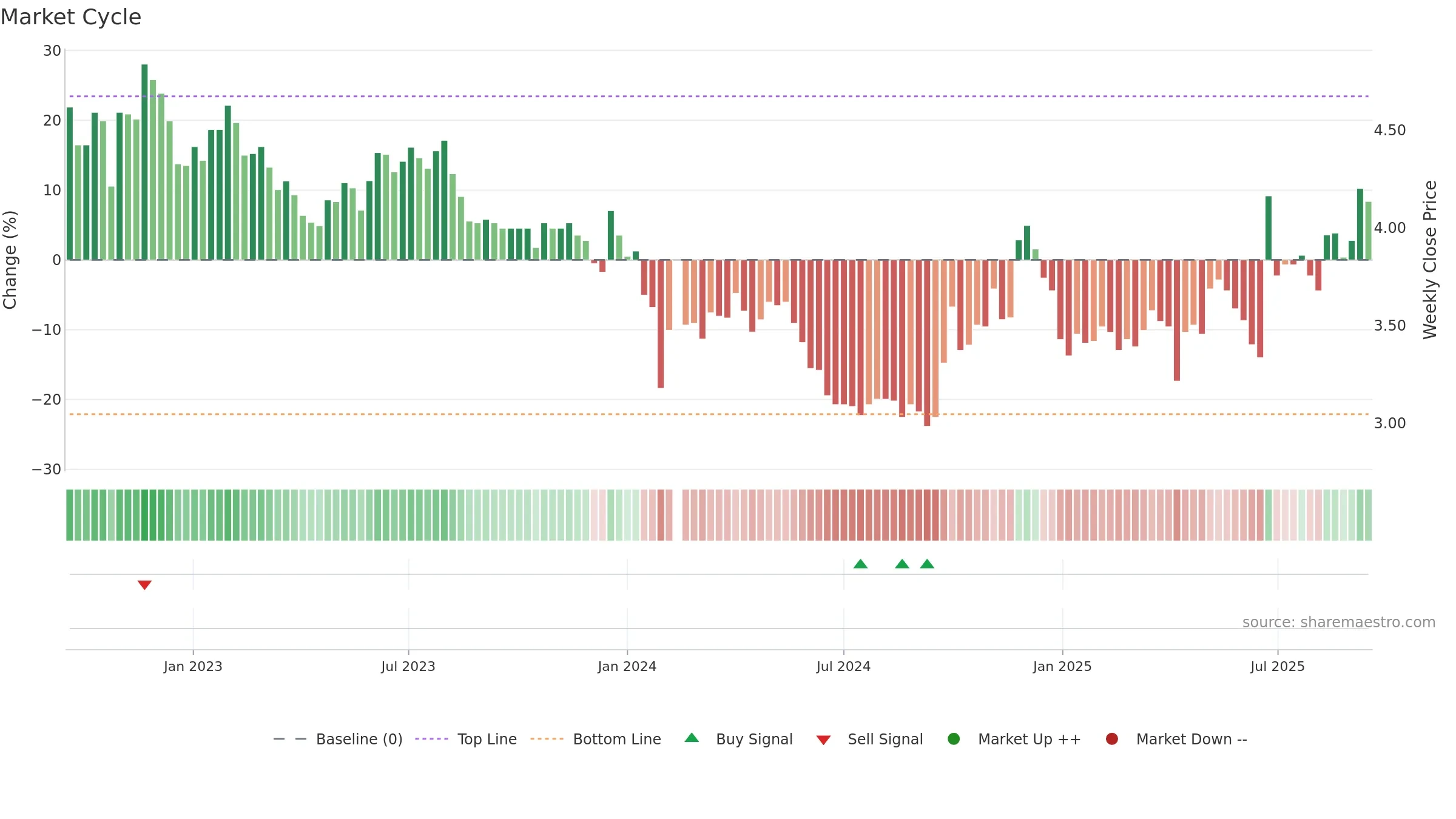This screenshot has height=819, width=1456.
Task: Toggle the Bottom Line legend entry
Action: (x=596, y=739)
